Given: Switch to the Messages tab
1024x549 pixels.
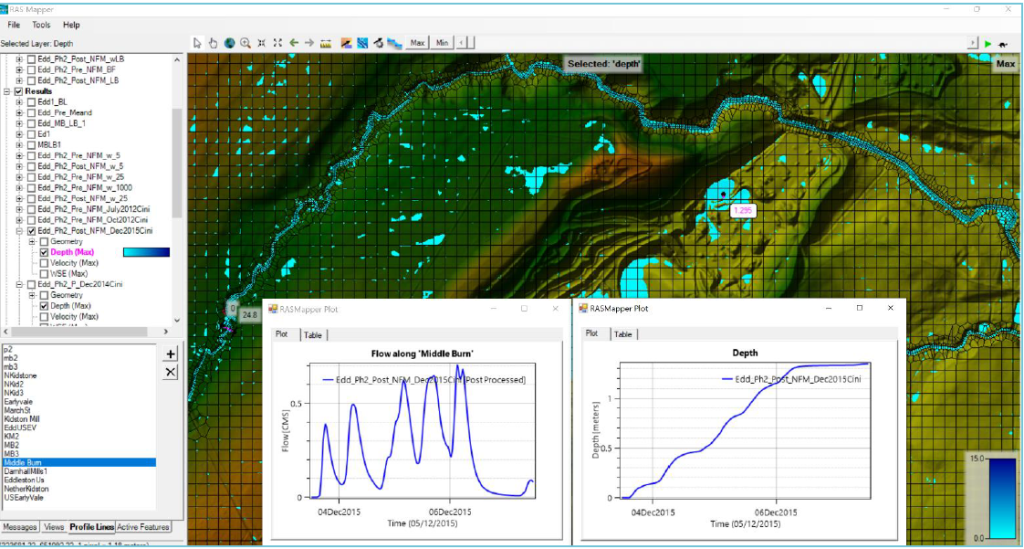Looking at the screenshot, I should coord(20,526).
